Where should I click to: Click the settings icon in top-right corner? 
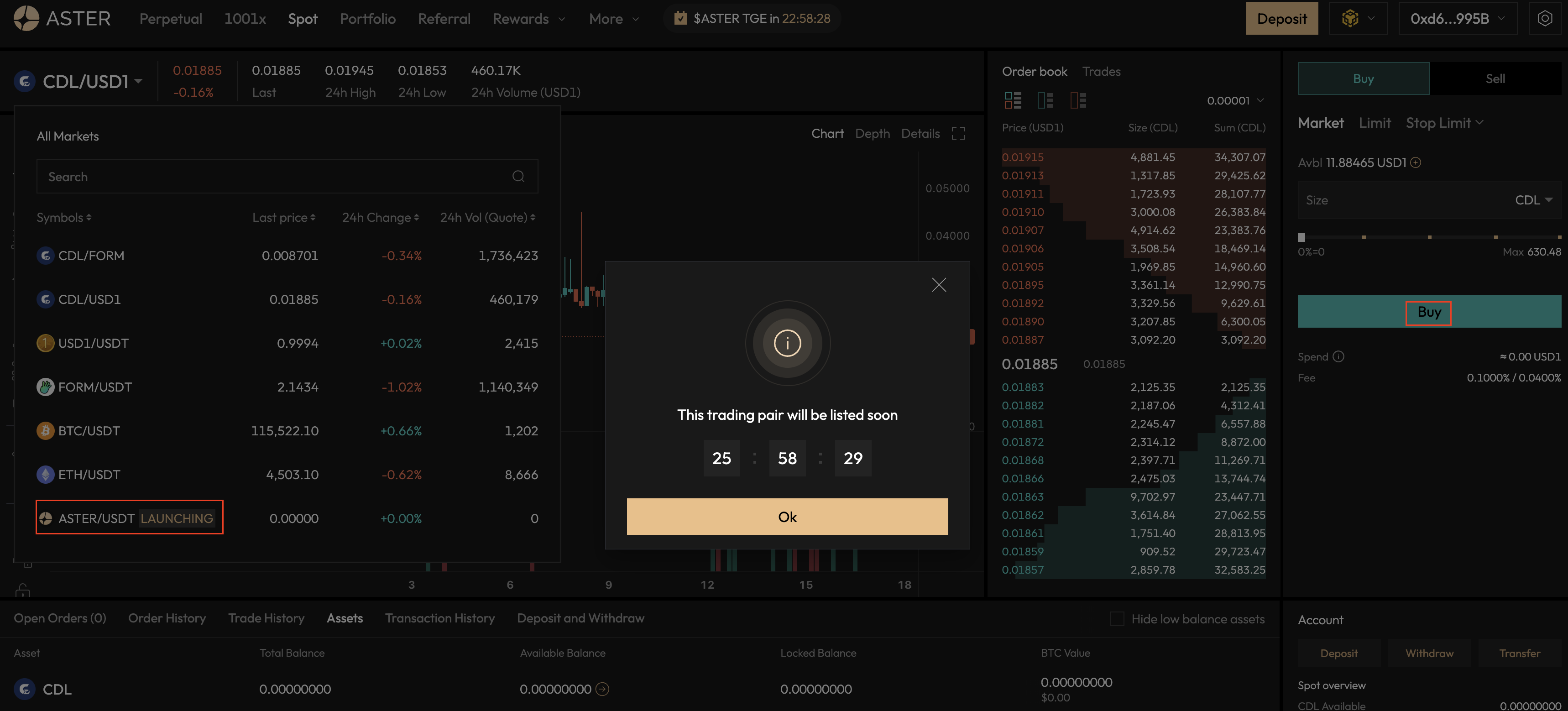(x=1544, y=18)
